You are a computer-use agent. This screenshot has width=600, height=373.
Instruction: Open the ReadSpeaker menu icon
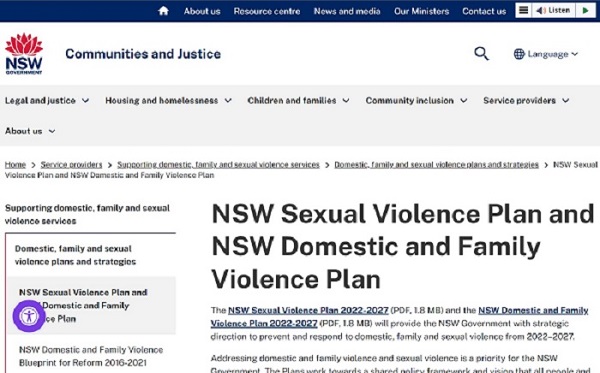[523, 10]
